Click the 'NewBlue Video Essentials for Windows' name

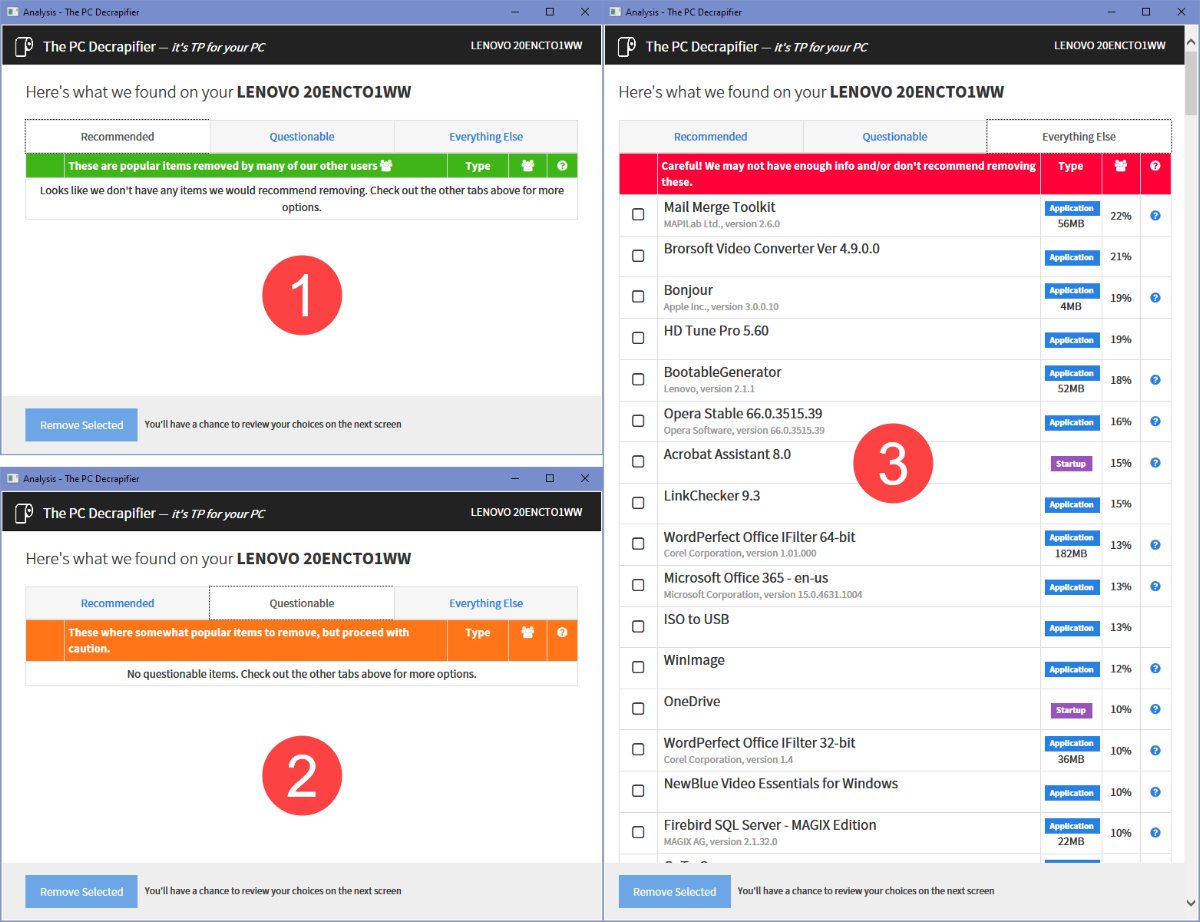(781, 783)
